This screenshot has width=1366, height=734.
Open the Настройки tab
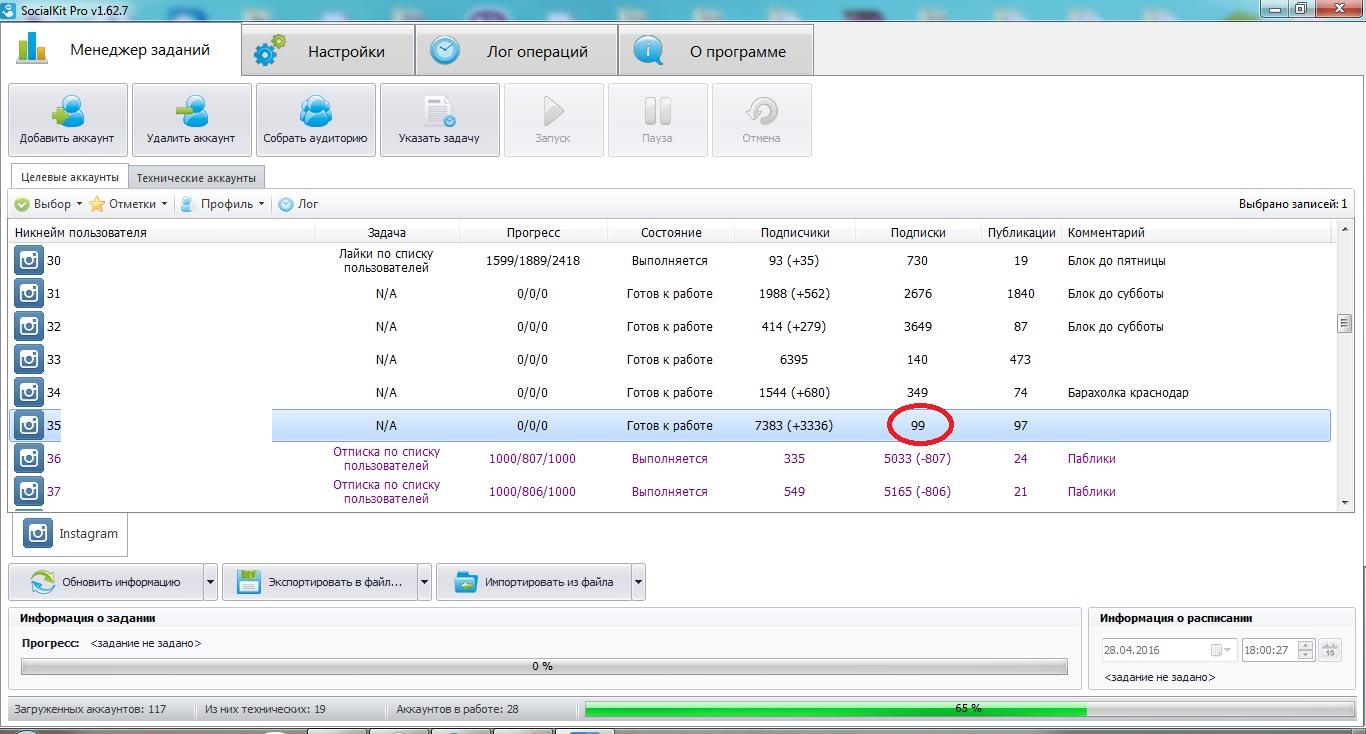point(328,51)
